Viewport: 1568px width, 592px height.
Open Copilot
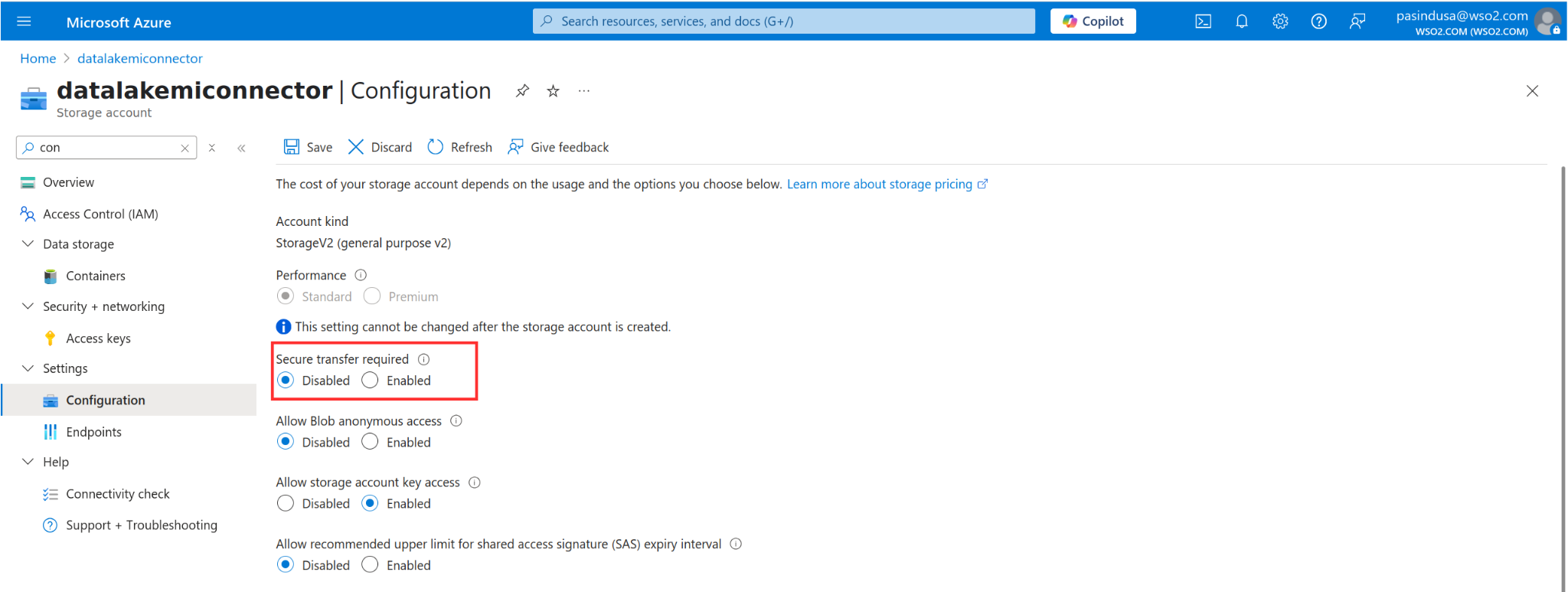(1093, 21)
